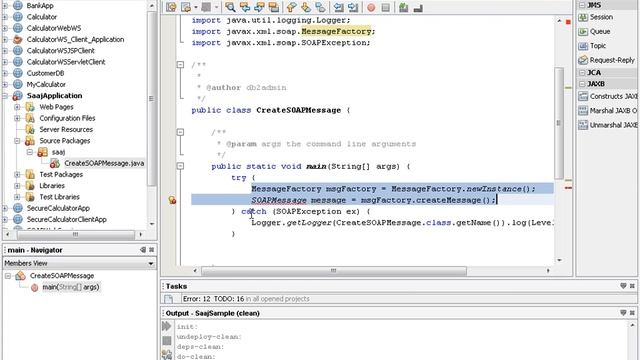Screen dimensions: 640x360
Task: Click the Last Edit toolbar icon
Action: (171, 7)
